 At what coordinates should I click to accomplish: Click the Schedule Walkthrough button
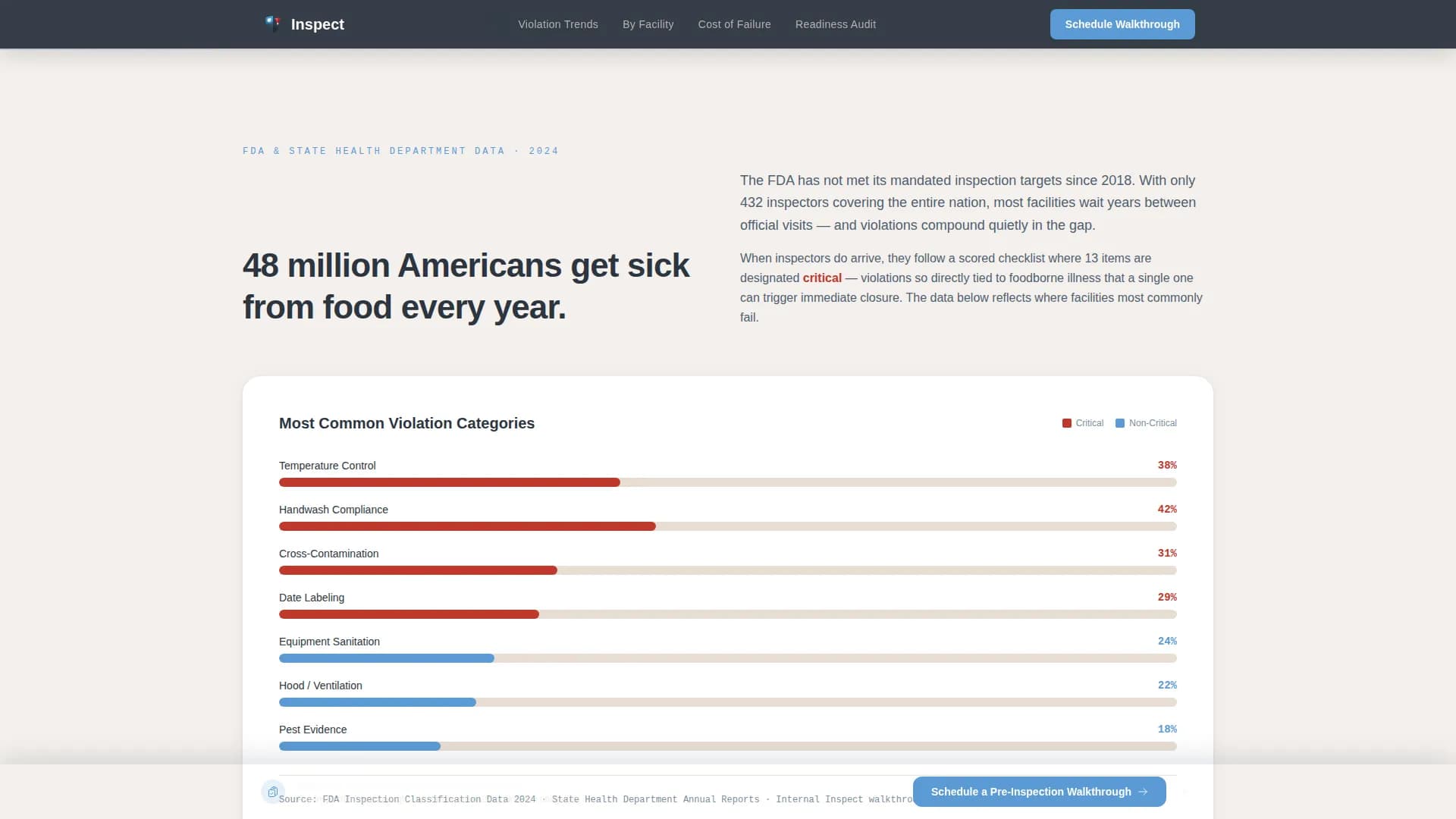point(1122,24)
